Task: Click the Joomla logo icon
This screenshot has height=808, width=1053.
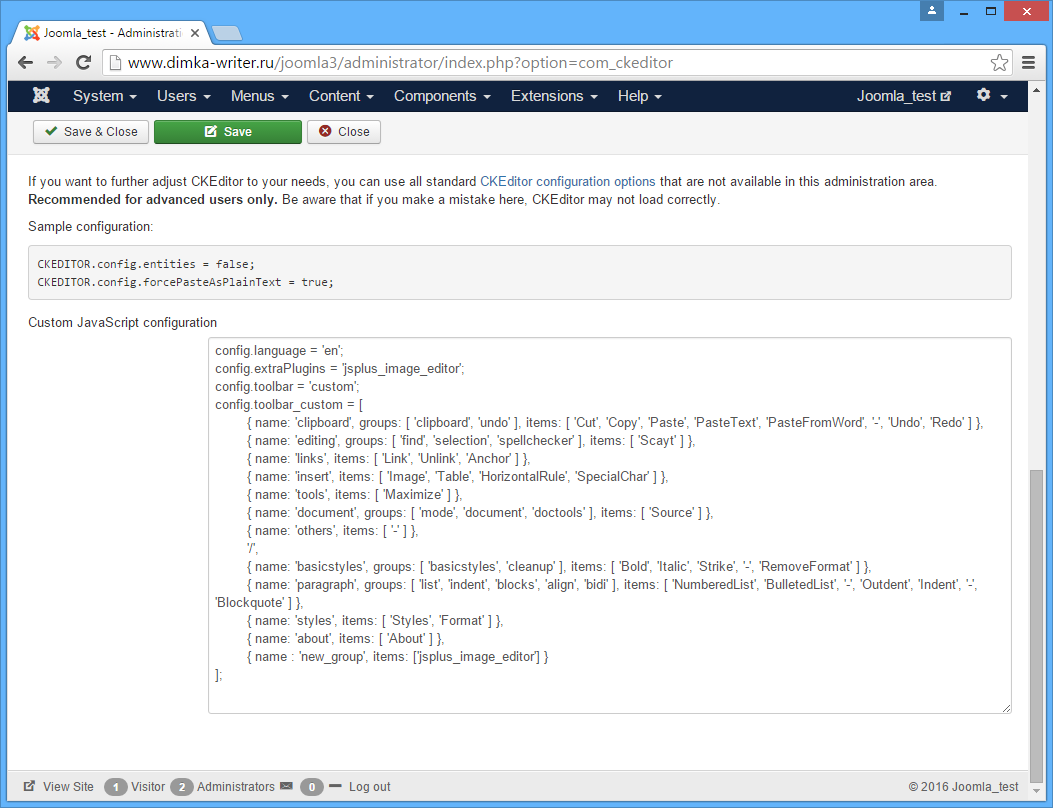Action: (x=41, y=96)
